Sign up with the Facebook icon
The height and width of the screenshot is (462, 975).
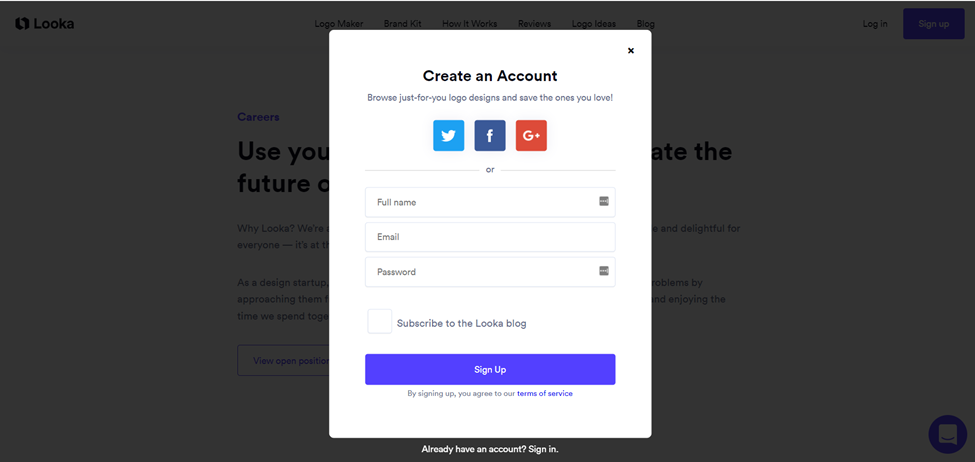tap(490, 136)
